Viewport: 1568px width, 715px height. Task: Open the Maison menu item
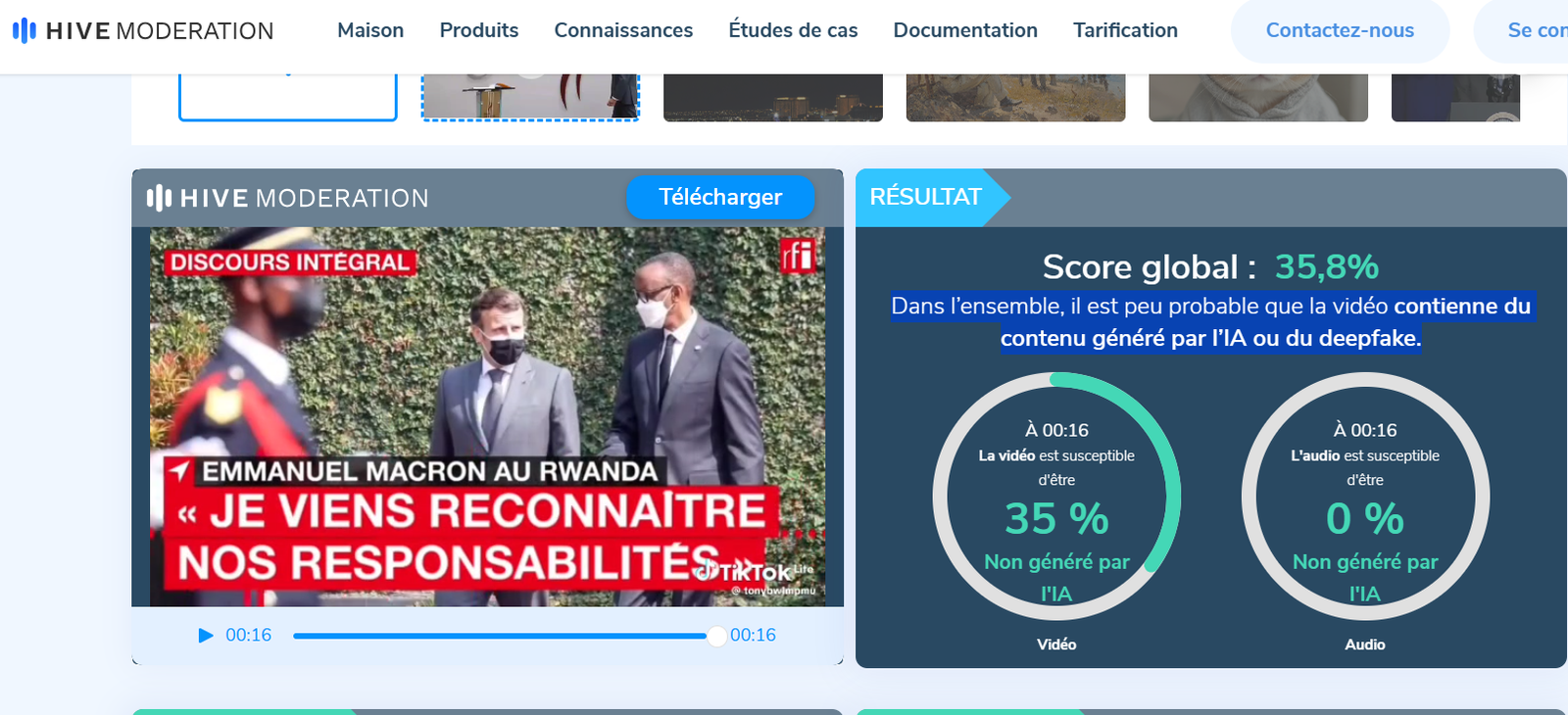pyautogui.click(x=370, y=30)
